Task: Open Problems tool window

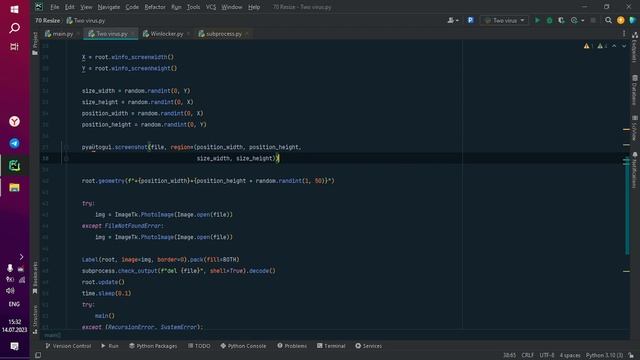Action: (x=292, y=346)
